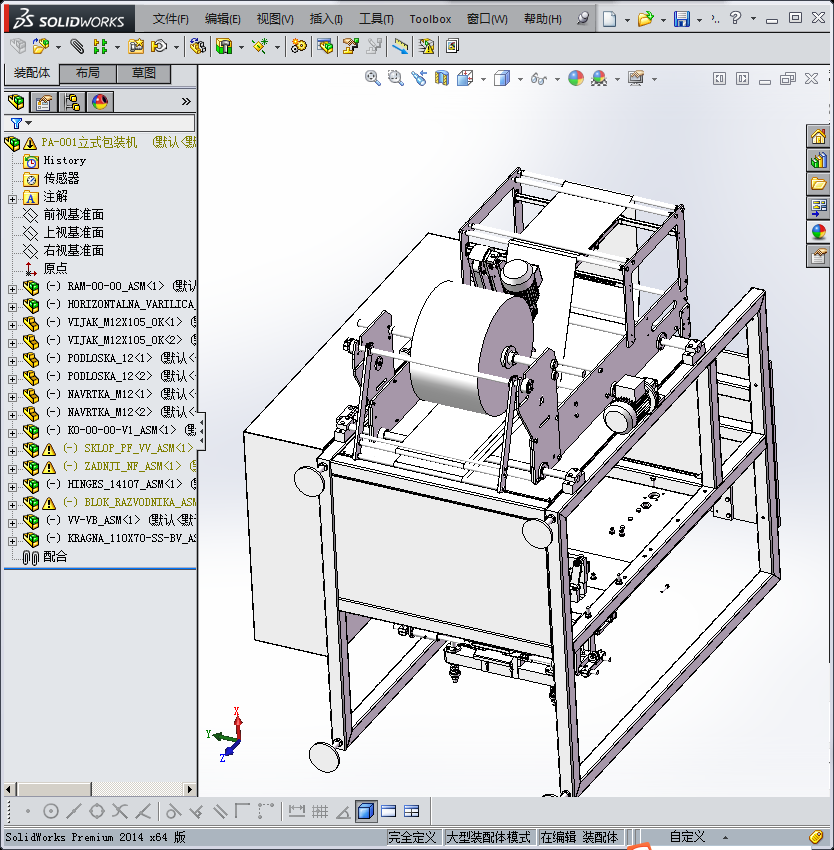
Task: Select 前视基准面 in the tree
Action: [73, 215]
